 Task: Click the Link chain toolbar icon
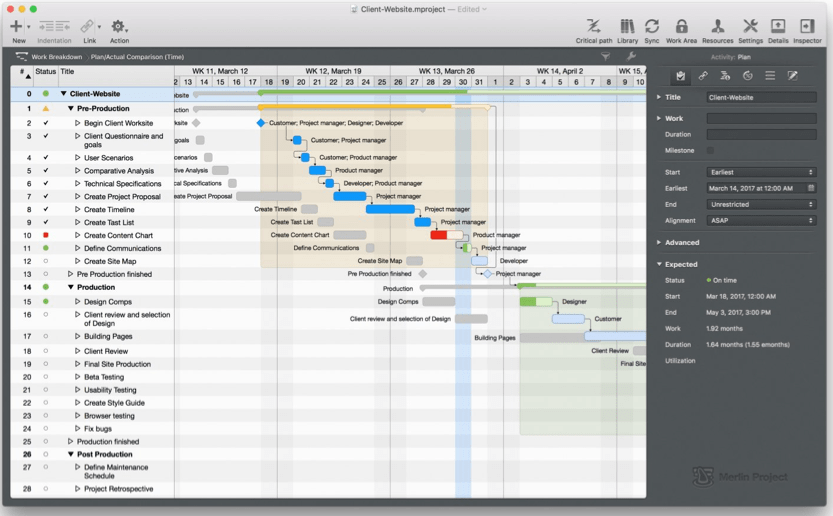(87, 26)
